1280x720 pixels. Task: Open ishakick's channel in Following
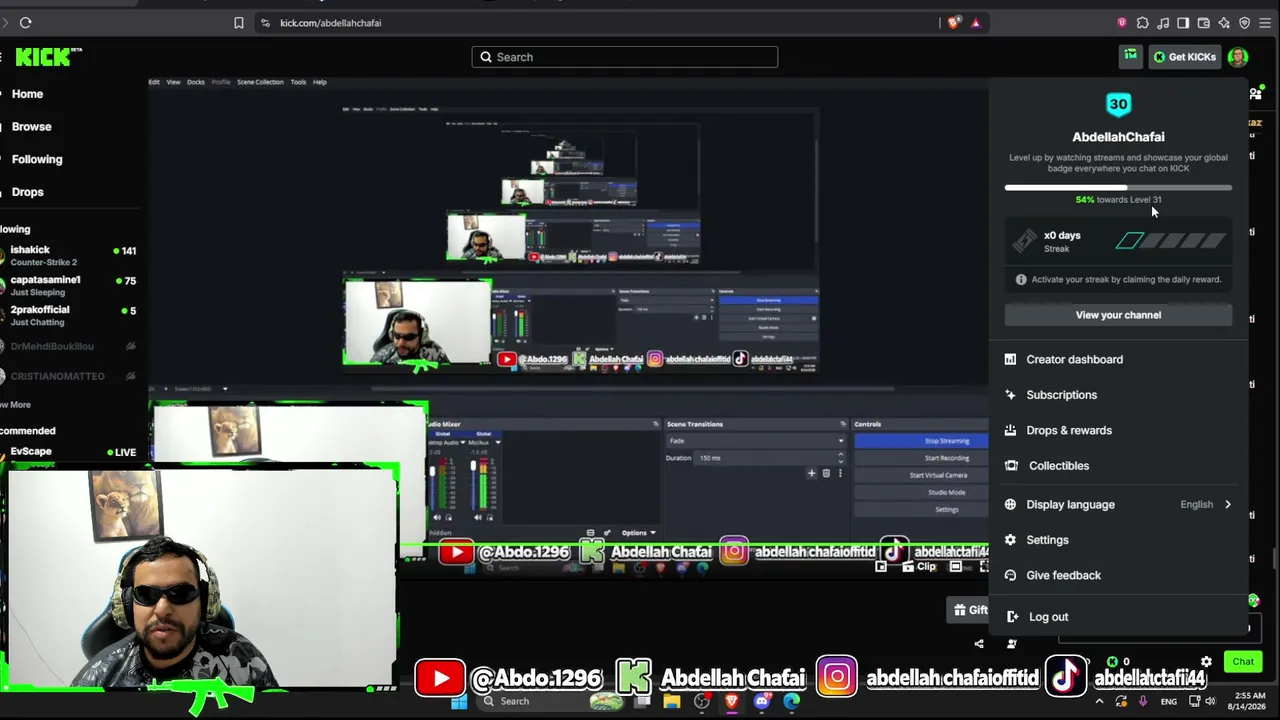click(69, 255)
